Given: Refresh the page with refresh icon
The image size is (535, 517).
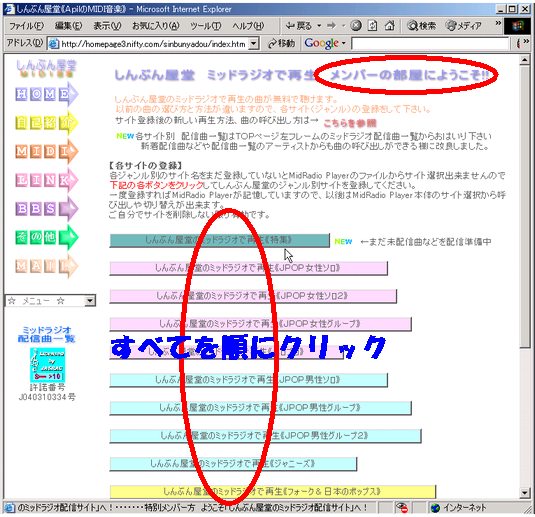Looking at the screenshot, I should (373, 26).
